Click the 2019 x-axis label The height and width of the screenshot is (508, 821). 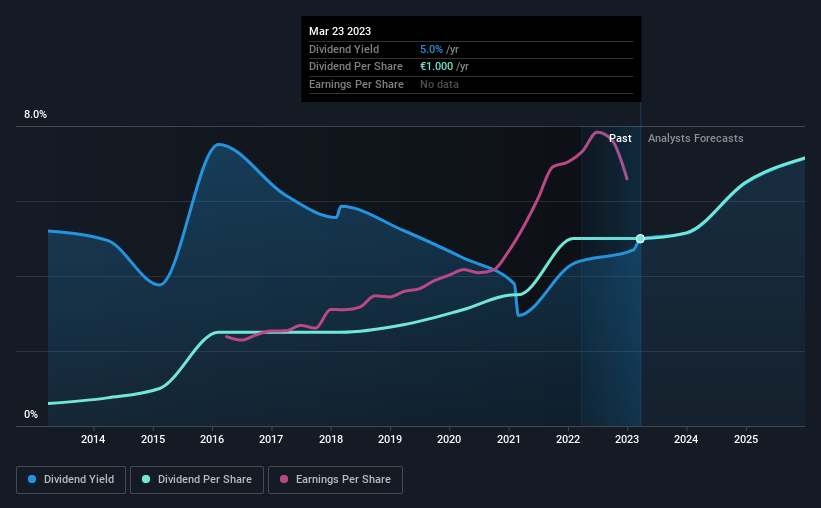click(390, 439)
